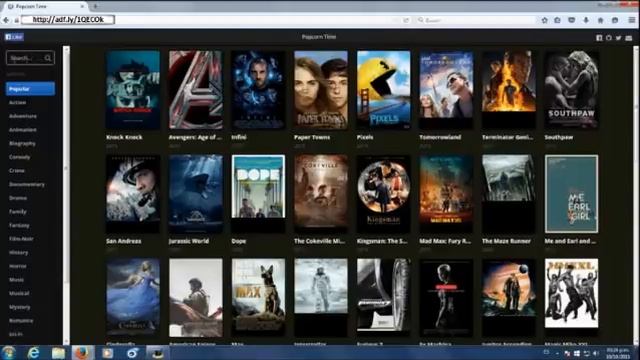Open the Paper Towns movie poster
This screenshot has width=640, height=360.
pyautogui.click(x=321, y=89)
